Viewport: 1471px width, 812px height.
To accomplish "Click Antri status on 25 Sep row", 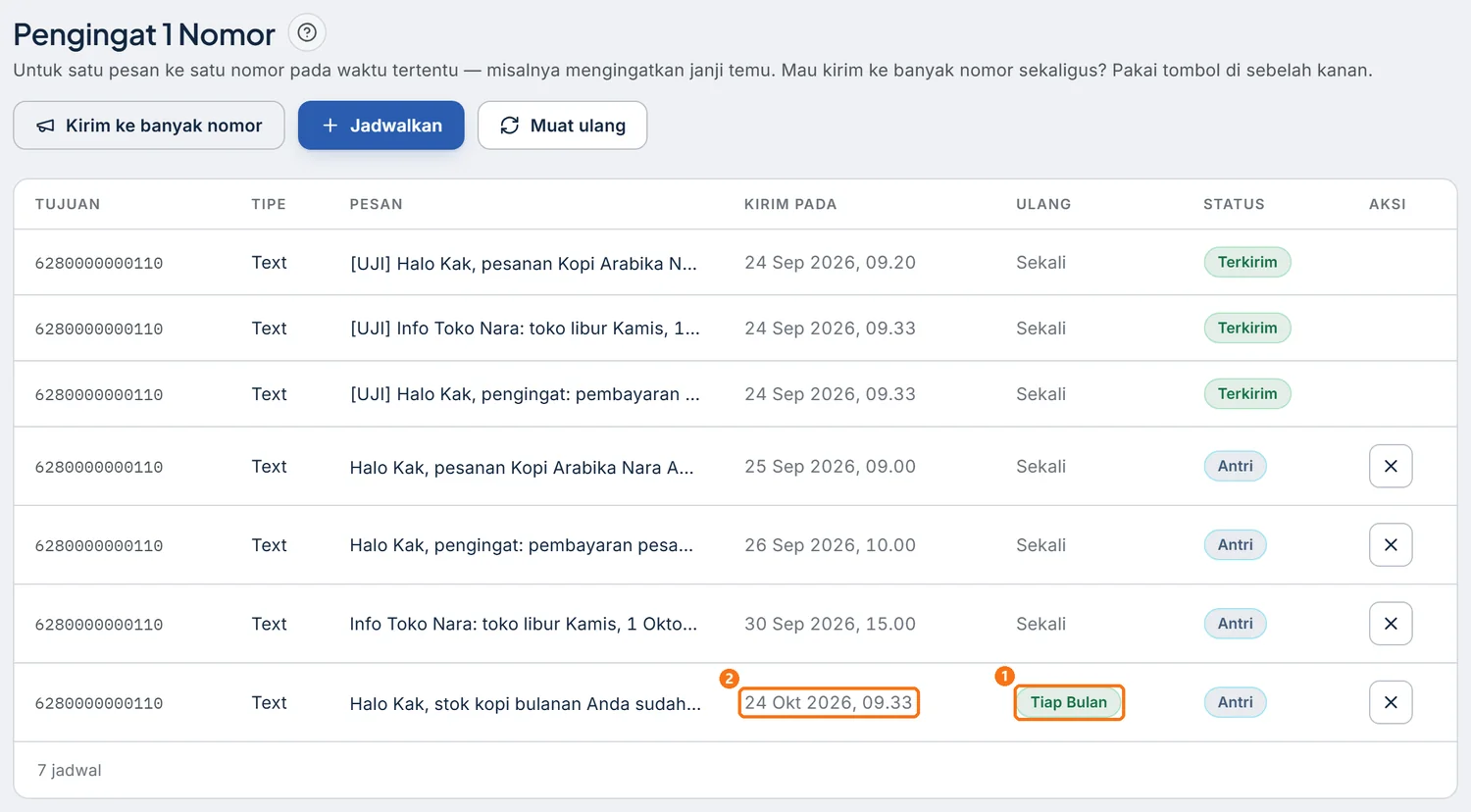I will 1236,466.
